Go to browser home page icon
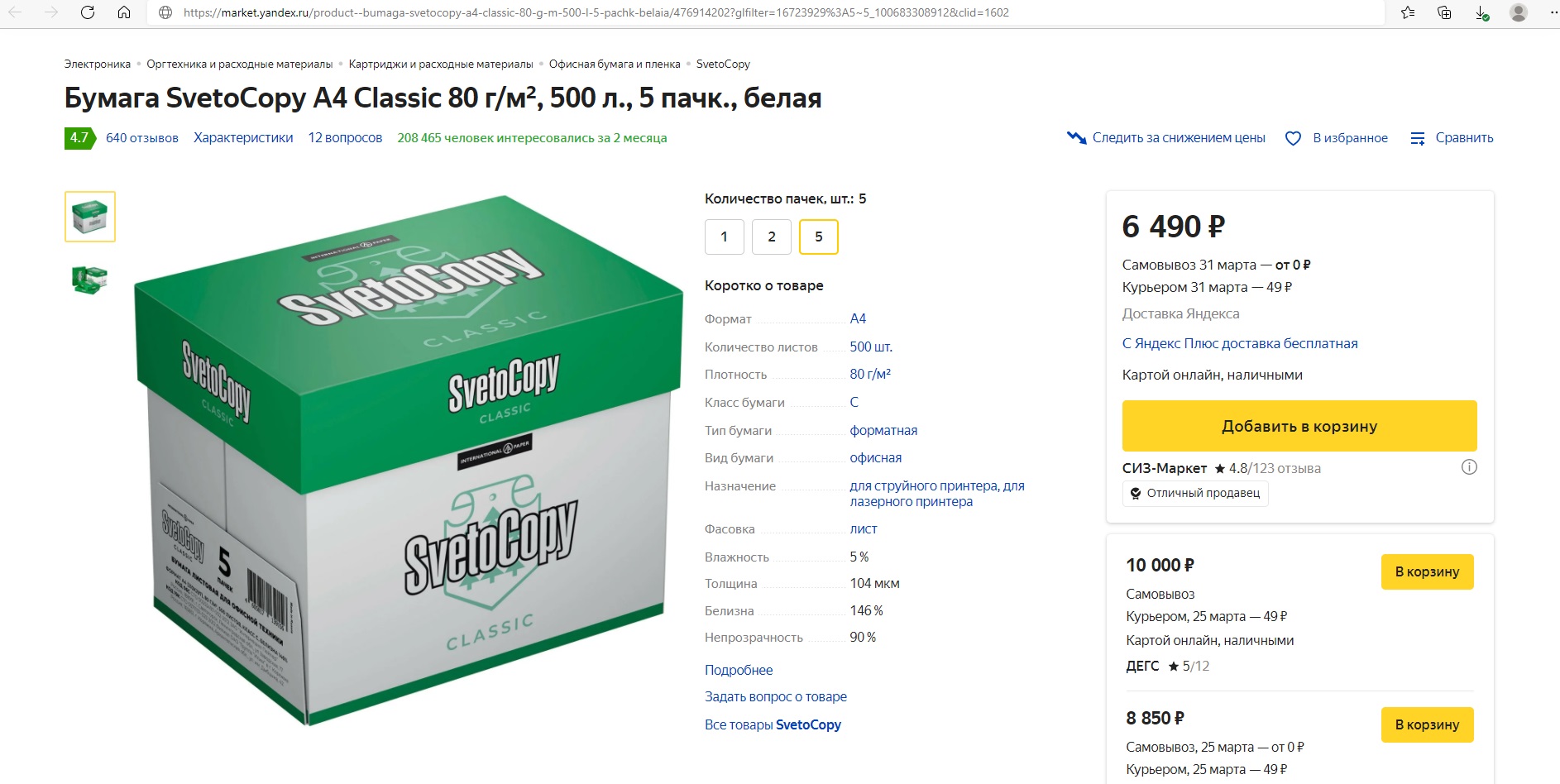Screen dimensions: 1560x784 pos(124,12)
